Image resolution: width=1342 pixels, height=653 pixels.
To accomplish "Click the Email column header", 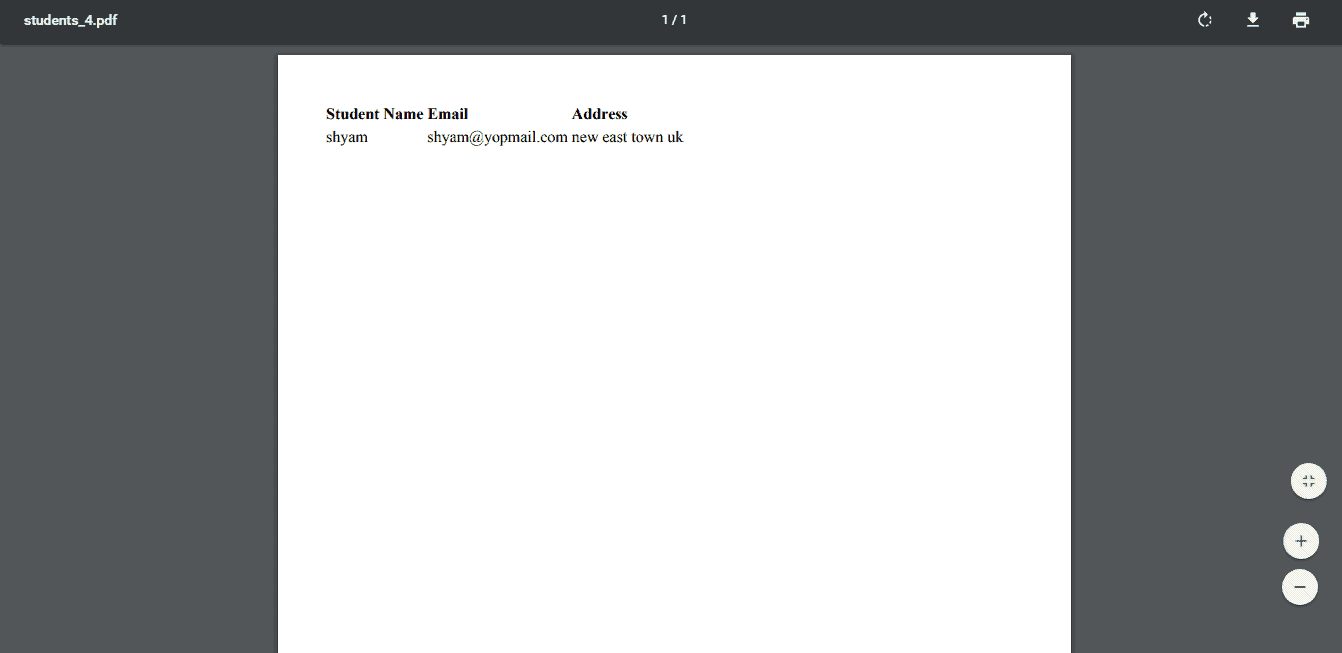I will tap(449, 113).
